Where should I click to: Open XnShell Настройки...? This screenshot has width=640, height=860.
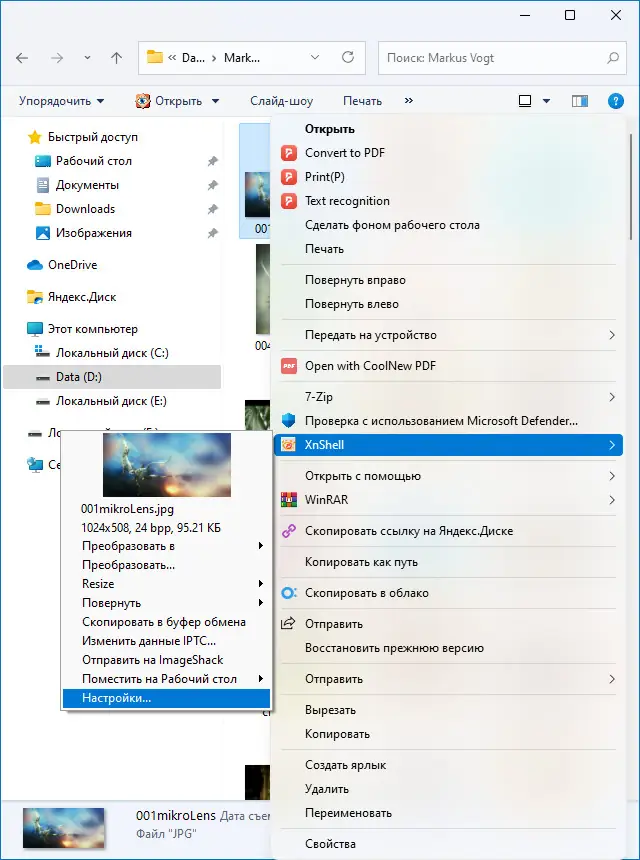coord(166,698)
